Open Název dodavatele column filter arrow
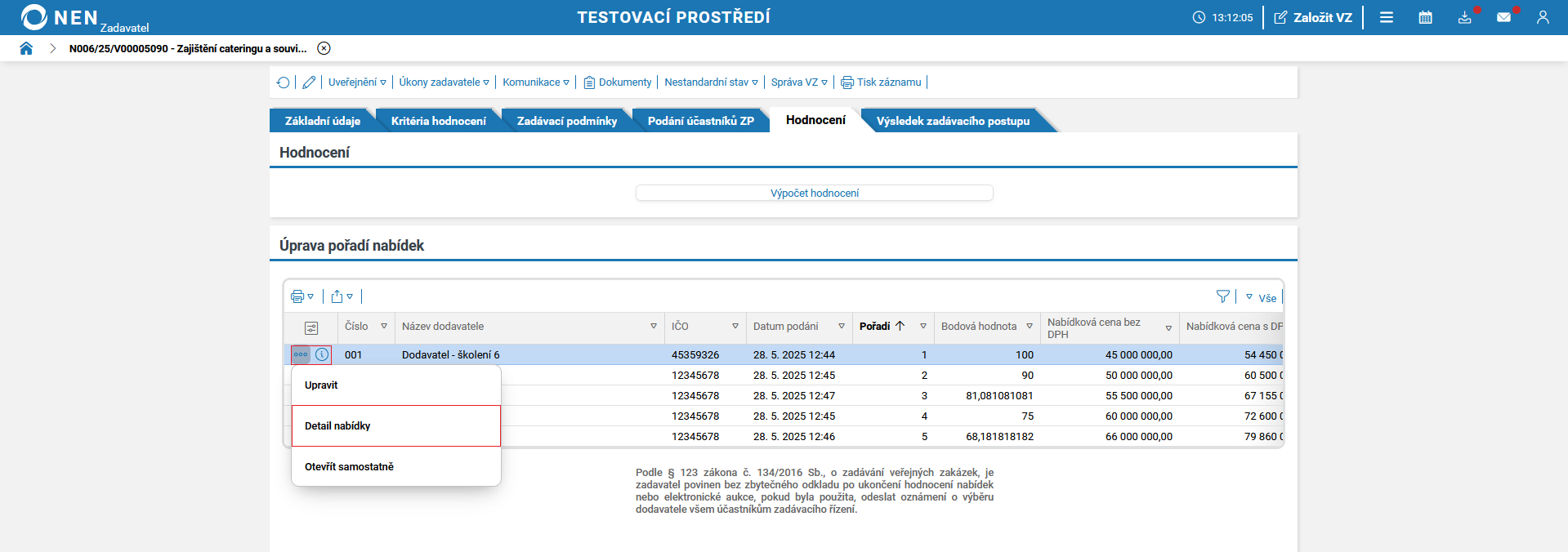 pos(654,326)
